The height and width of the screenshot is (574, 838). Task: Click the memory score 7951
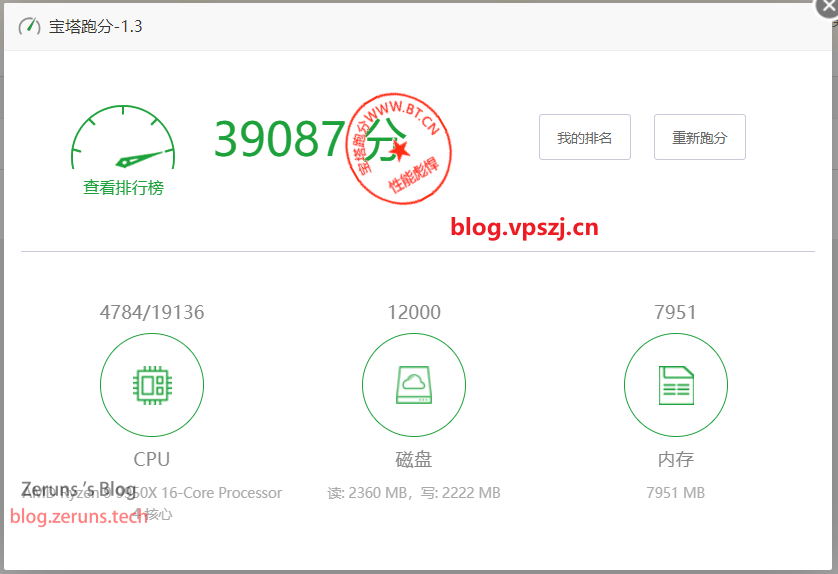[675, 312]
